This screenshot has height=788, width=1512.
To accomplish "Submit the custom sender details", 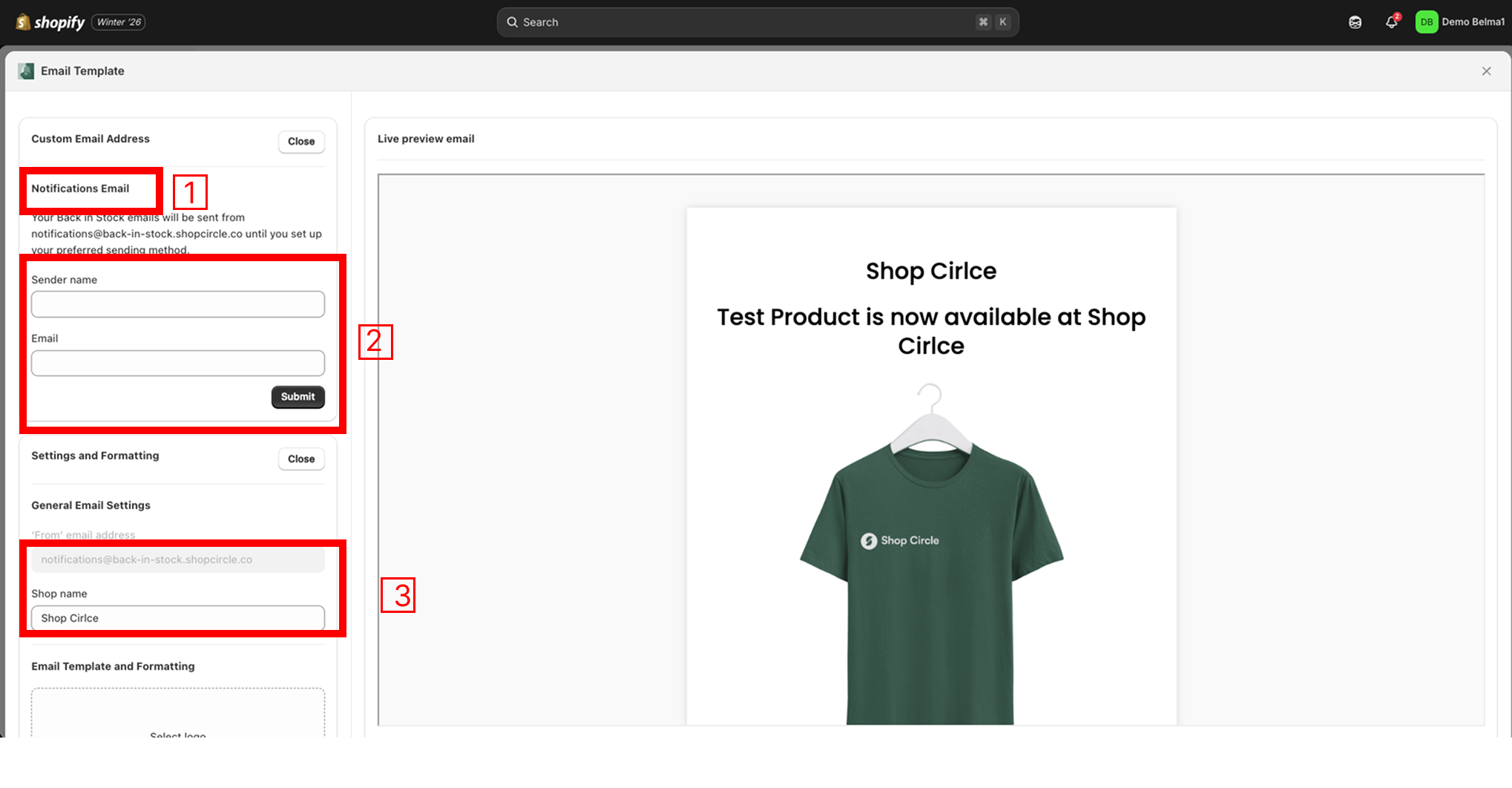I will [x=298, y=397].
